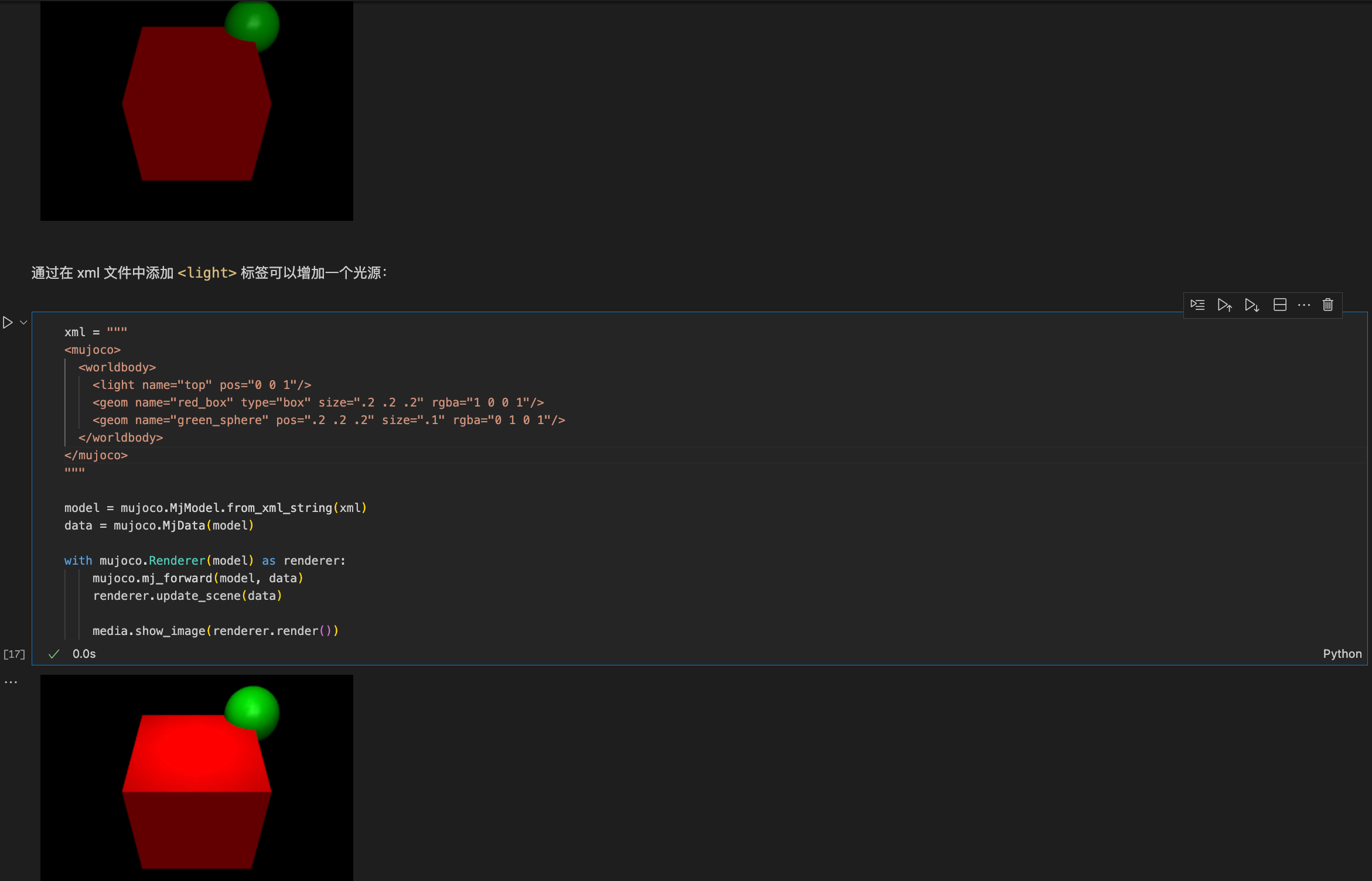Run the current cell with play button
Screen dimensions: 1372x881
[x=8, y=322]
